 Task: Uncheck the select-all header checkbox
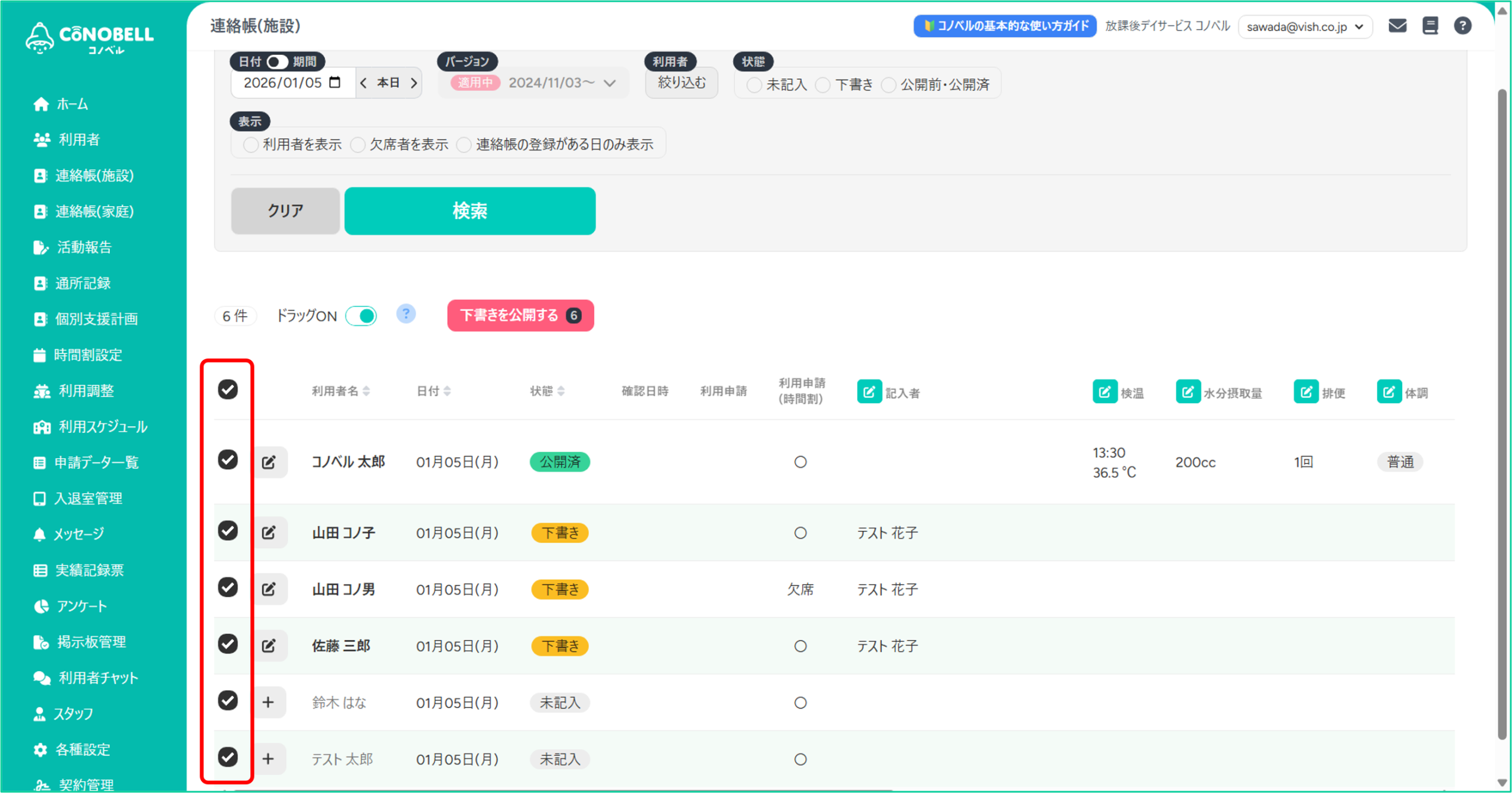[228, 389]
